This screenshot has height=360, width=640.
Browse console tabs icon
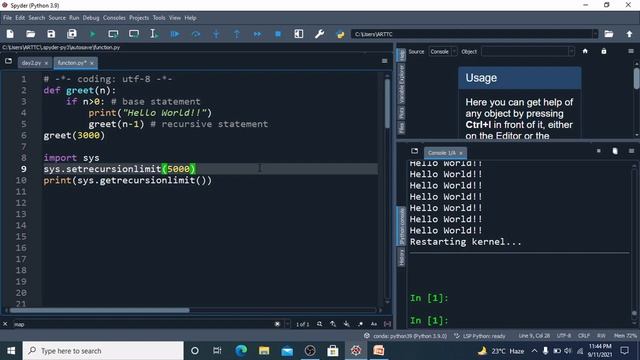pos(414,151)
